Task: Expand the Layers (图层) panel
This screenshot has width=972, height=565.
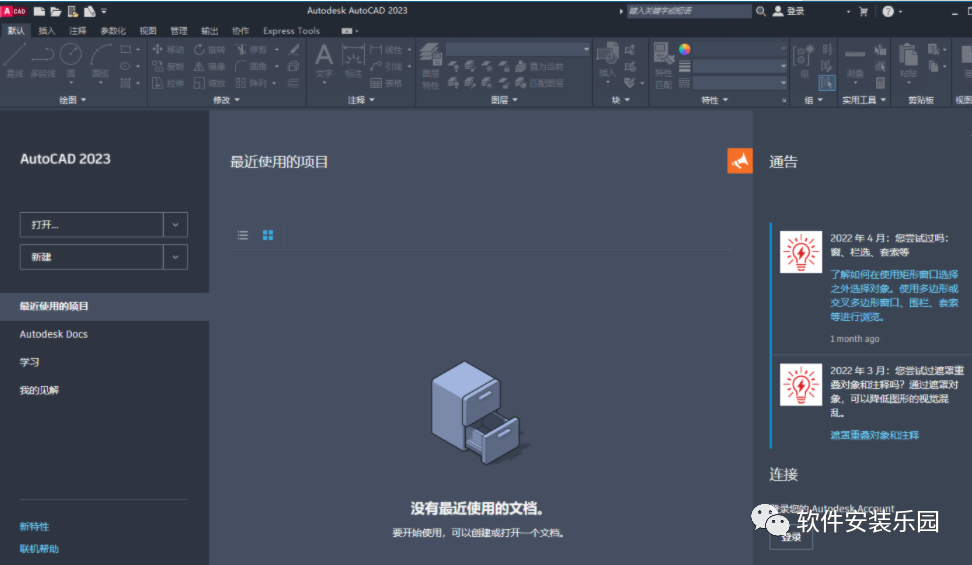Action: (504, 100)
